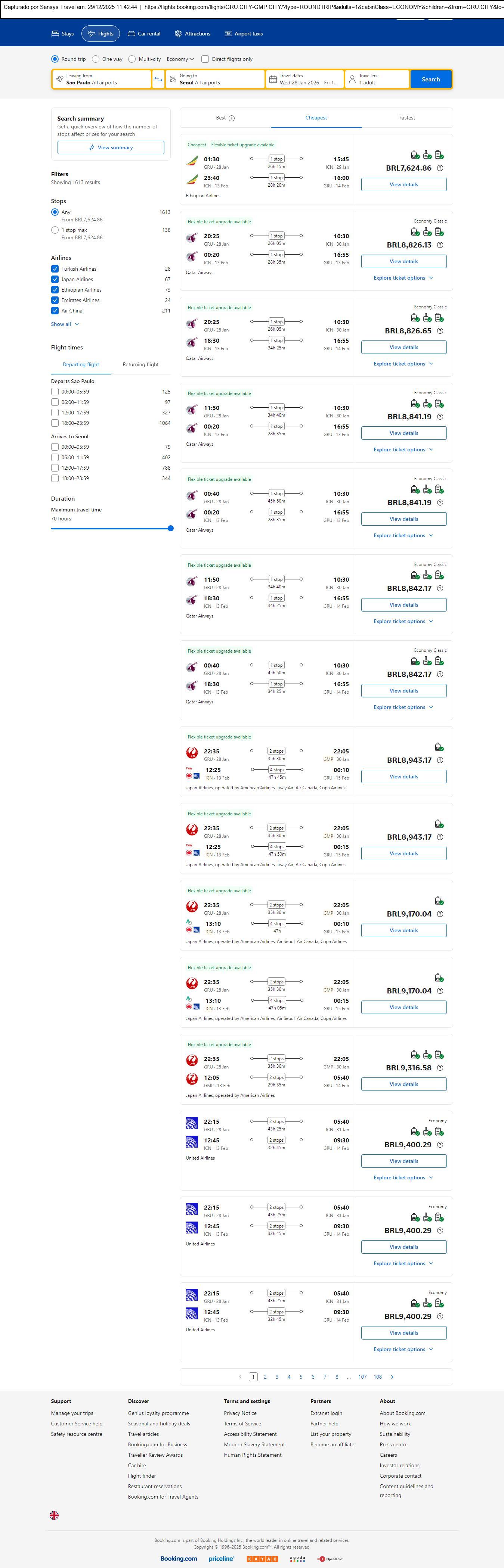Image resolution: width=504 pixels, height=1568 pixels.
Task: Uncheck the Turkish Airlines filter
Action: tap(55, 269)
